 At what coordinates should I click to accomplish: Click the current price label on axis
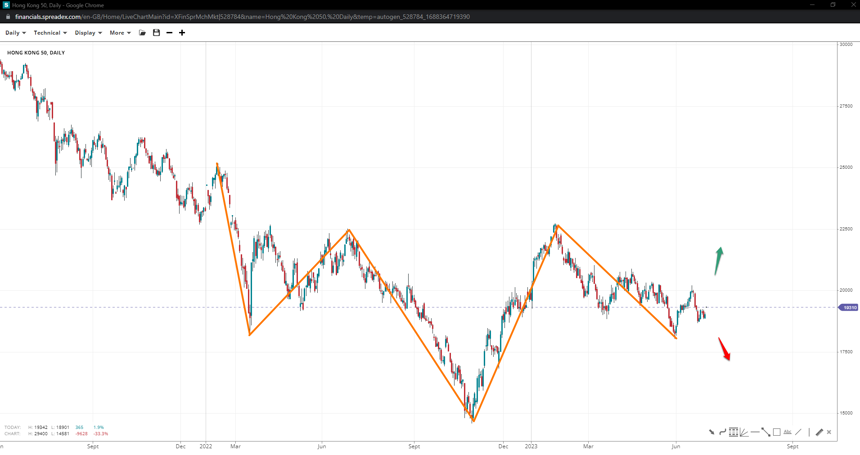click(x=848, y=308)
